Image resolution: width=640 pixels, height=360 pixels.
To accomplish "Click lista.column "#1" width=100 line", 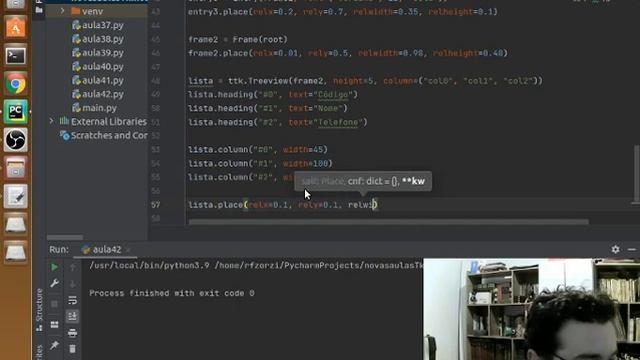I will (x=260, y=163).
